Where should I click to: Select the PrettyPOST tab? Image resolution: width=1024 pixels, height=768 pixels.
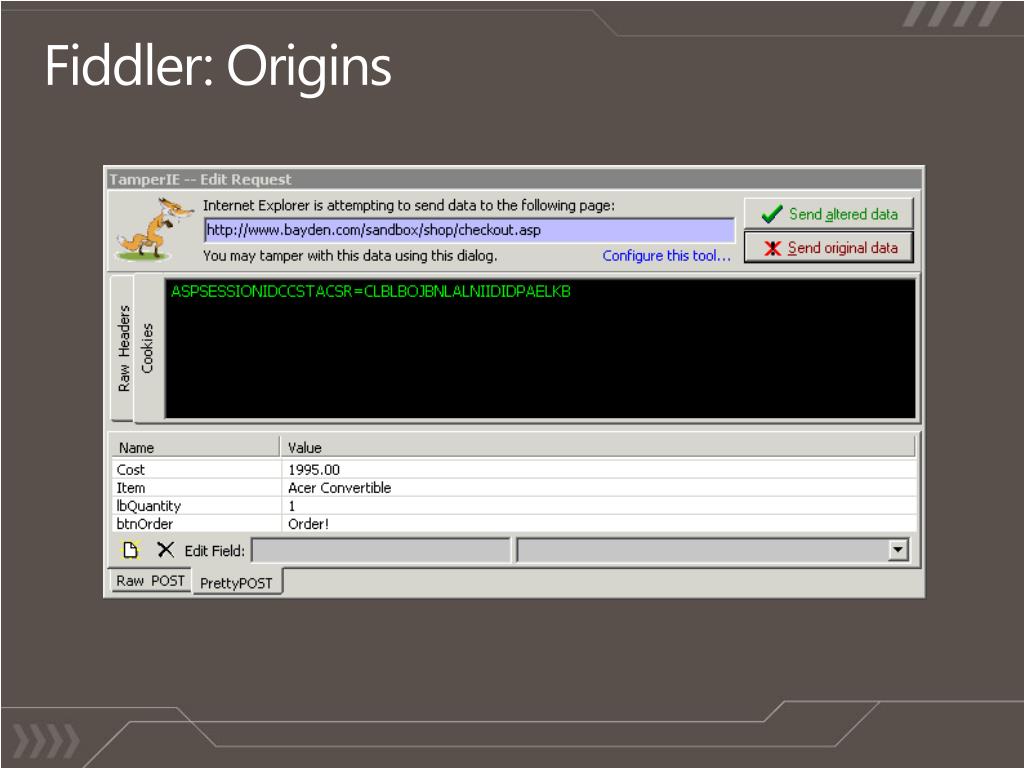click(236, 583)
